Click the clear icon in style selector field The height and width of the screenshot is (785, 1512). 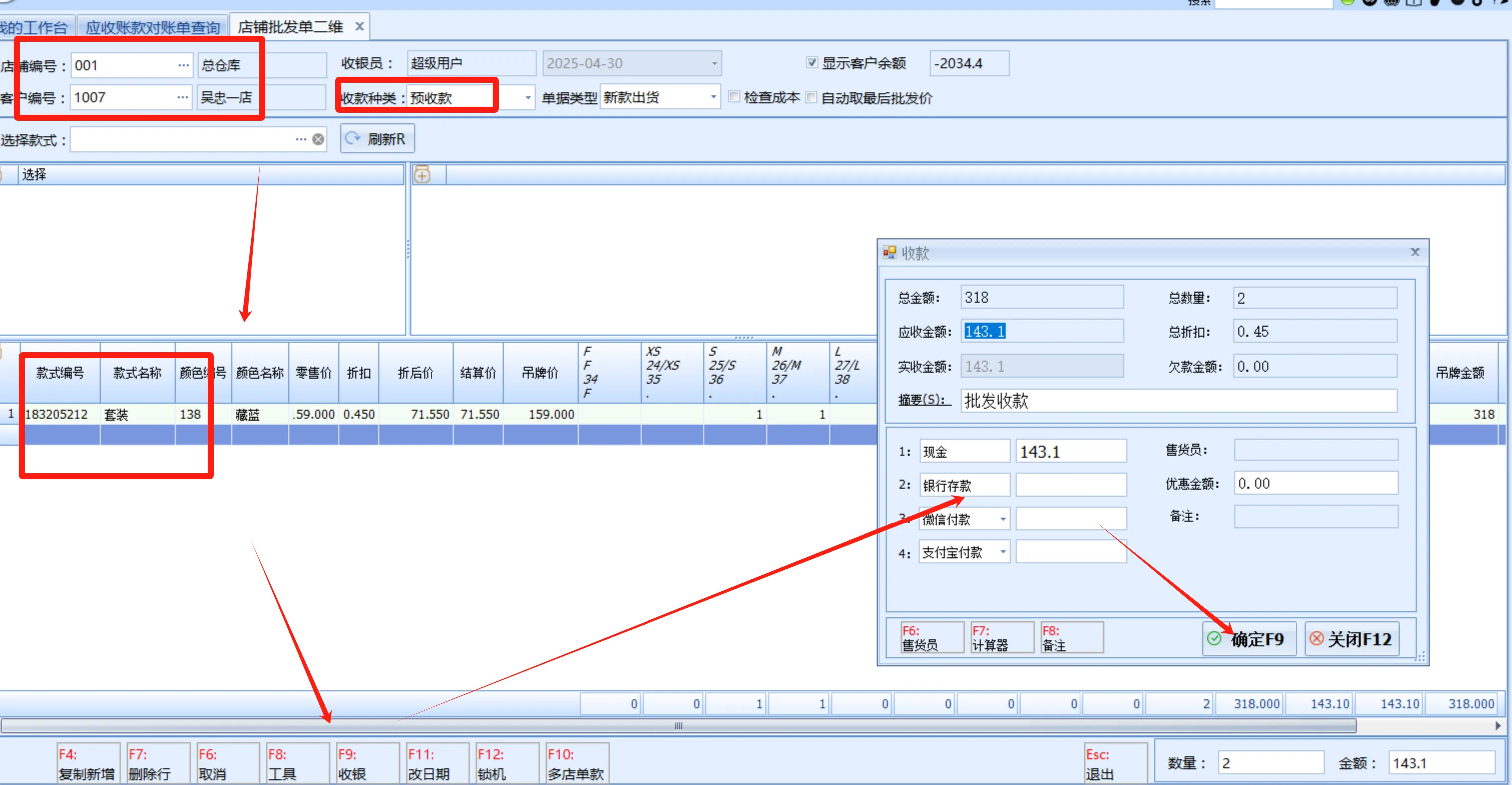(318, 139)
